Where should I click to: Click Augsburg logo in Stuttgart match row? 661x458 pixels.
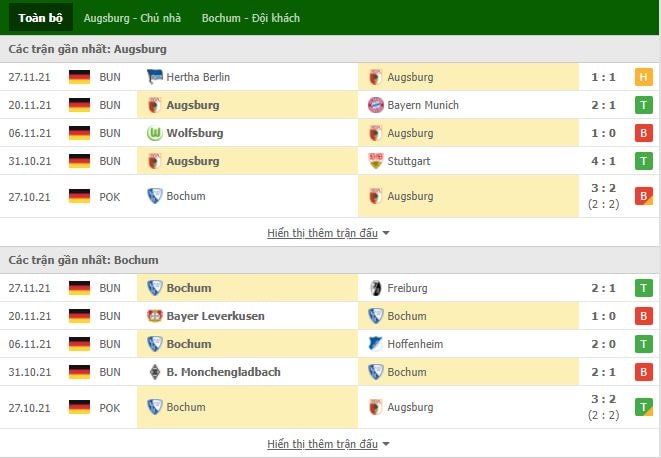click(x=155, y=161)
